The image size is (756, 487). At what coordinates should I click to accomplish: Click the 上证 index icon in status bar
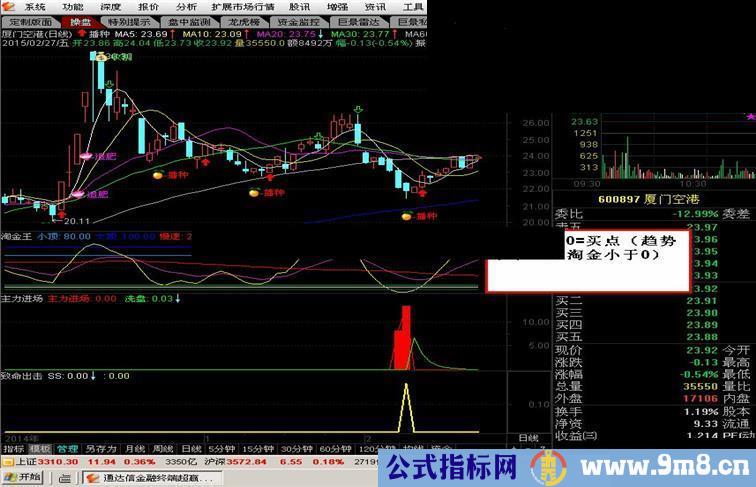tap(8, 463)
